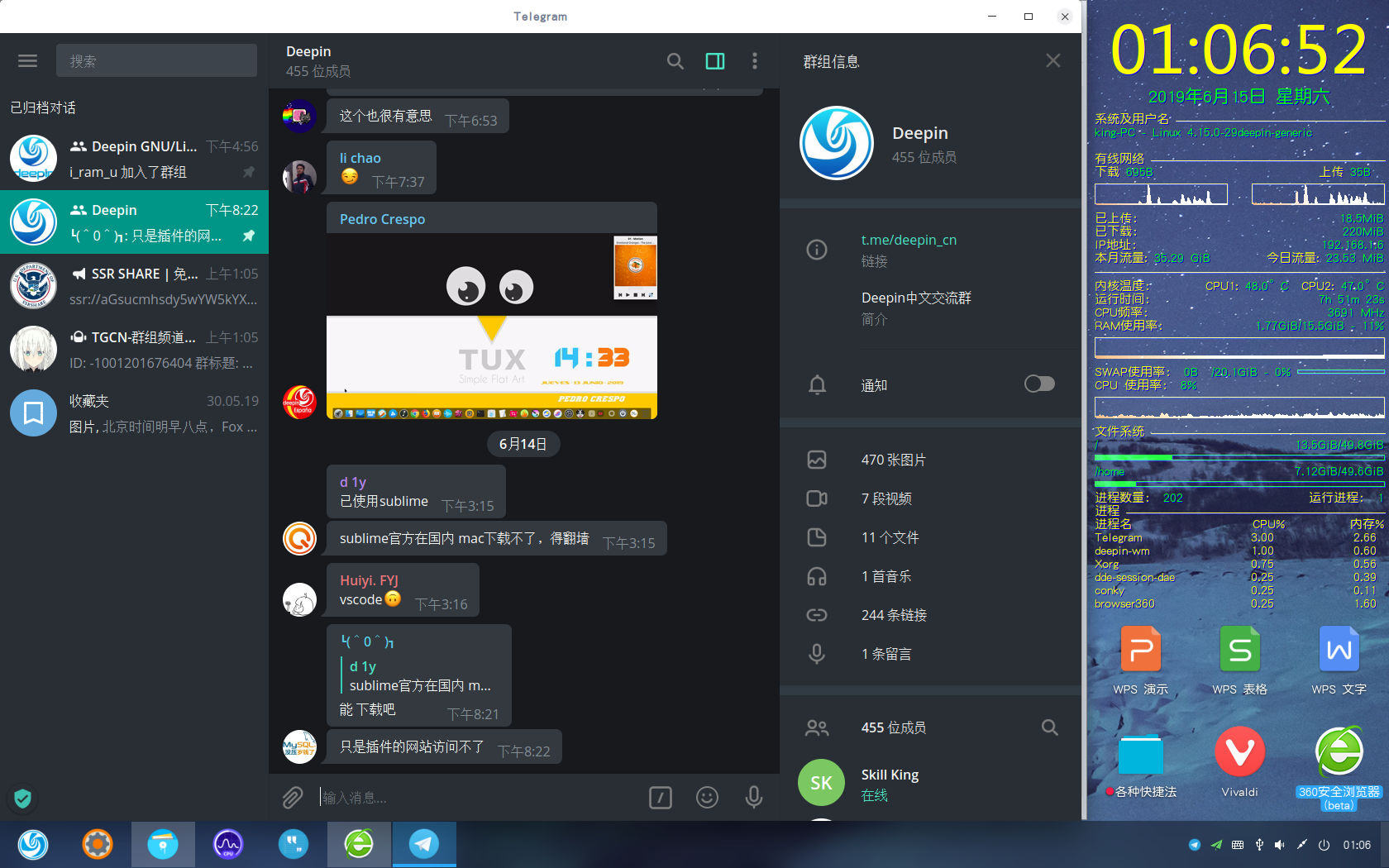1389x868 pixels.
Task: Disable notifications for the Deepin group
Action: 1038,384
